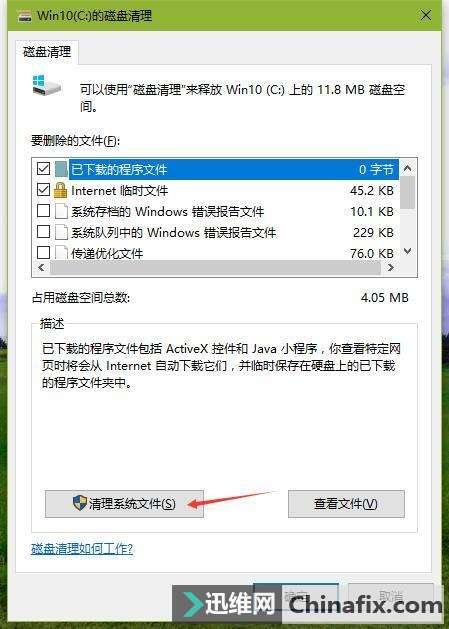449x629 pixels.
Task: Click the file icon for 已下载的程序文件
Action: (61, 169)
